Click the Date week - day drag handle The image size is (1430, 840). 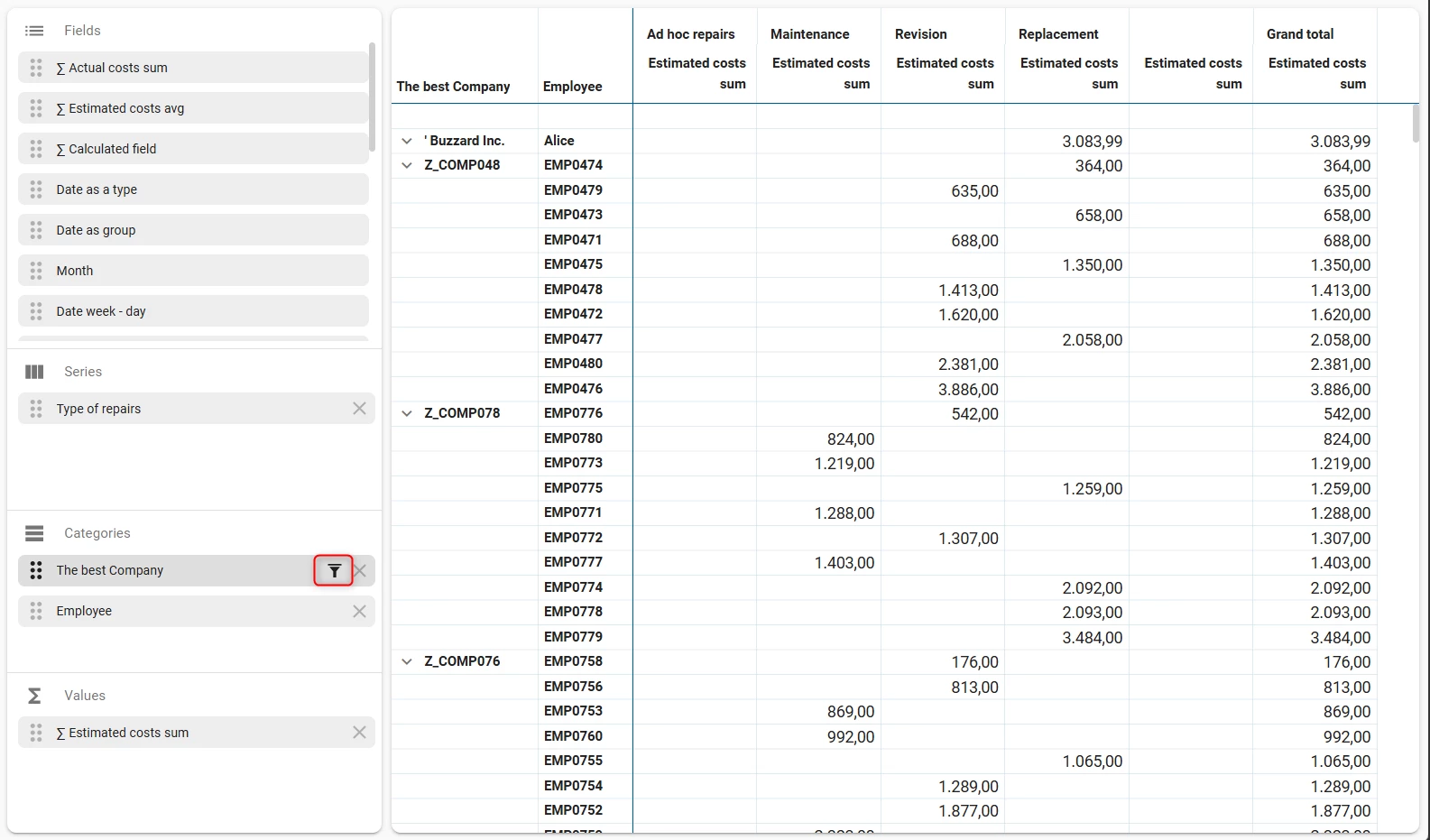point(36,311)
